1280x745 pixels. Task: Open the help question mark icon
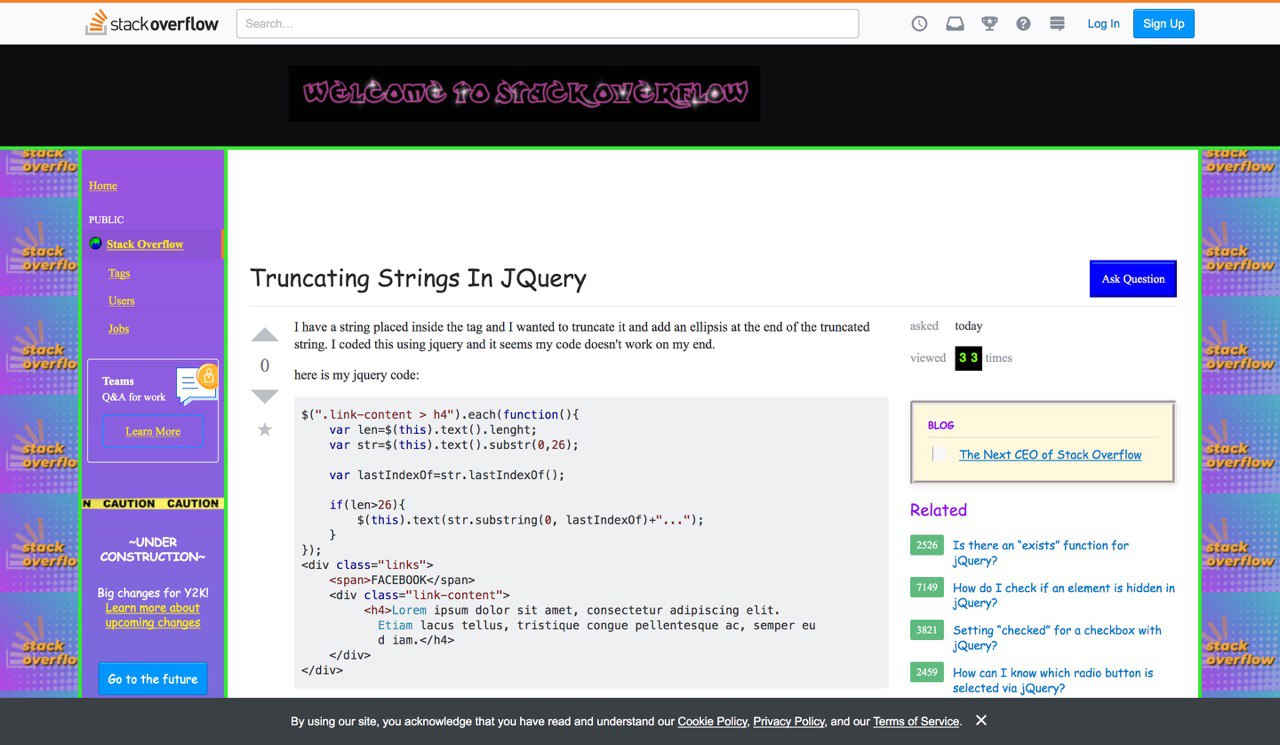coord(1023,24)
